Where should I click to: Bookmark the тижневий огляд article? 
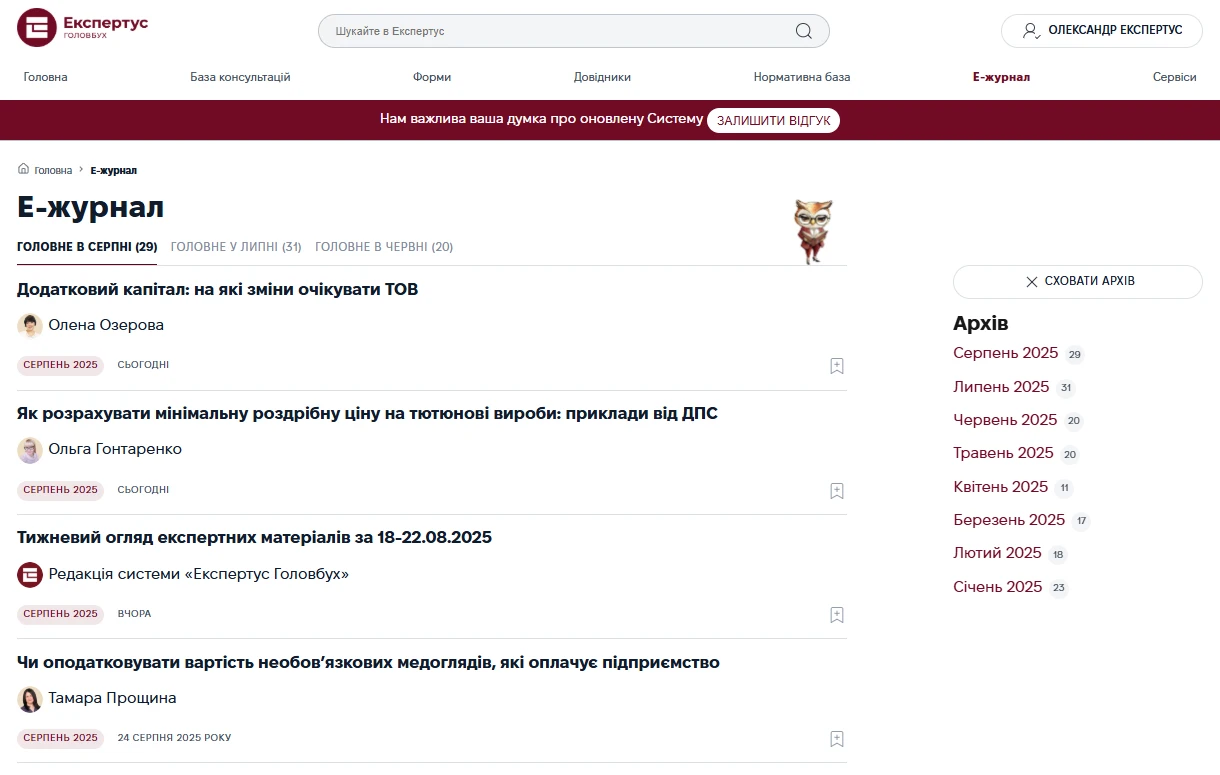tap(836, 614)
